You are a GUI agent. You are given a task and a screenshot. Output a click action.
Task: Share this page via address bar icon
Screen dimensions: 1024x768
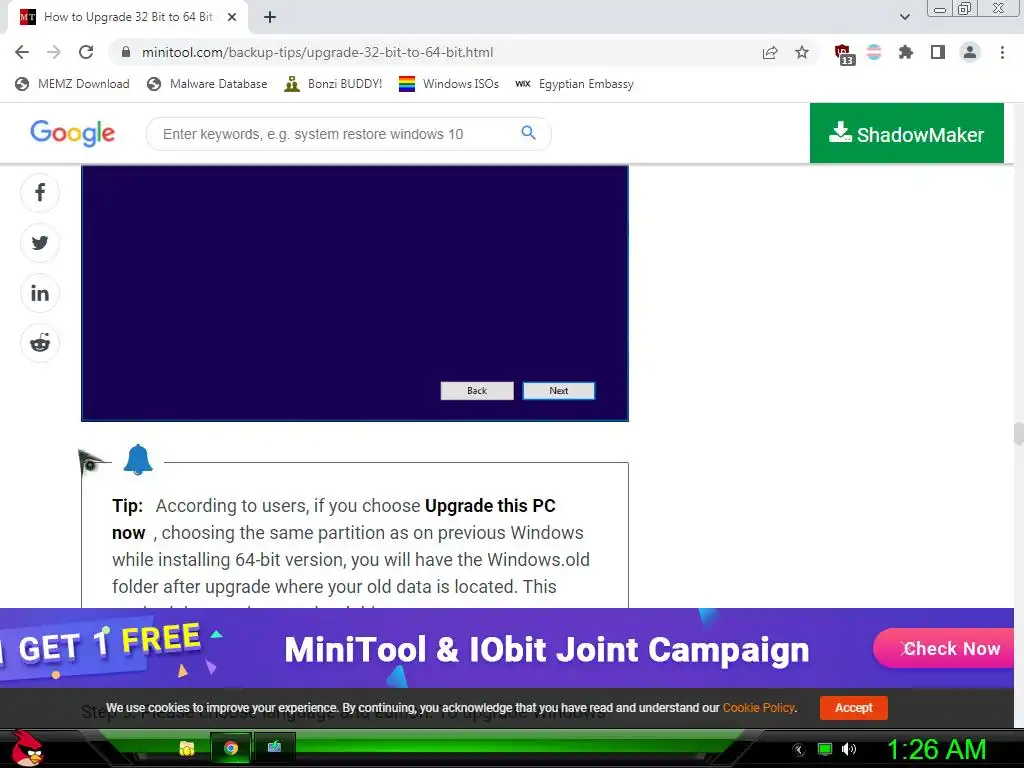[770, 52]
